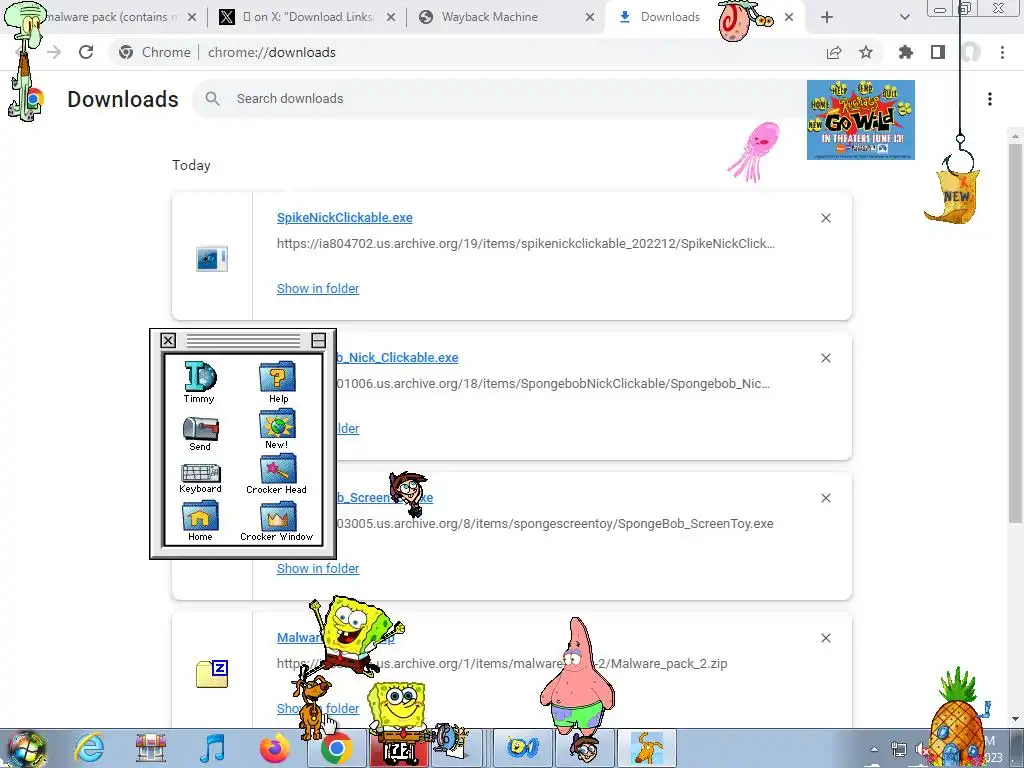Open the Crocker Window folder

click(x=277, y=521)
